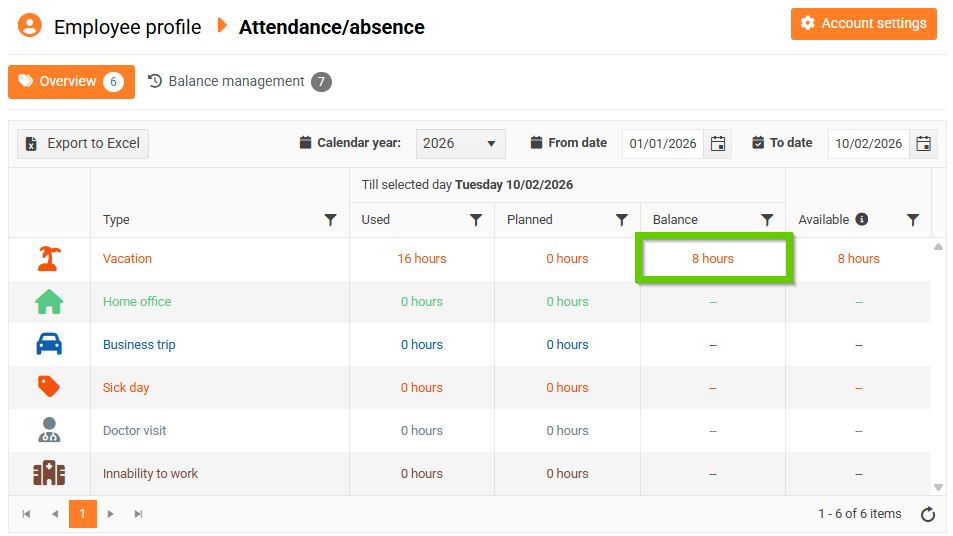Click the Home office house icon
The width and height of the screenshot is (953, 536).
click(48, 302)
